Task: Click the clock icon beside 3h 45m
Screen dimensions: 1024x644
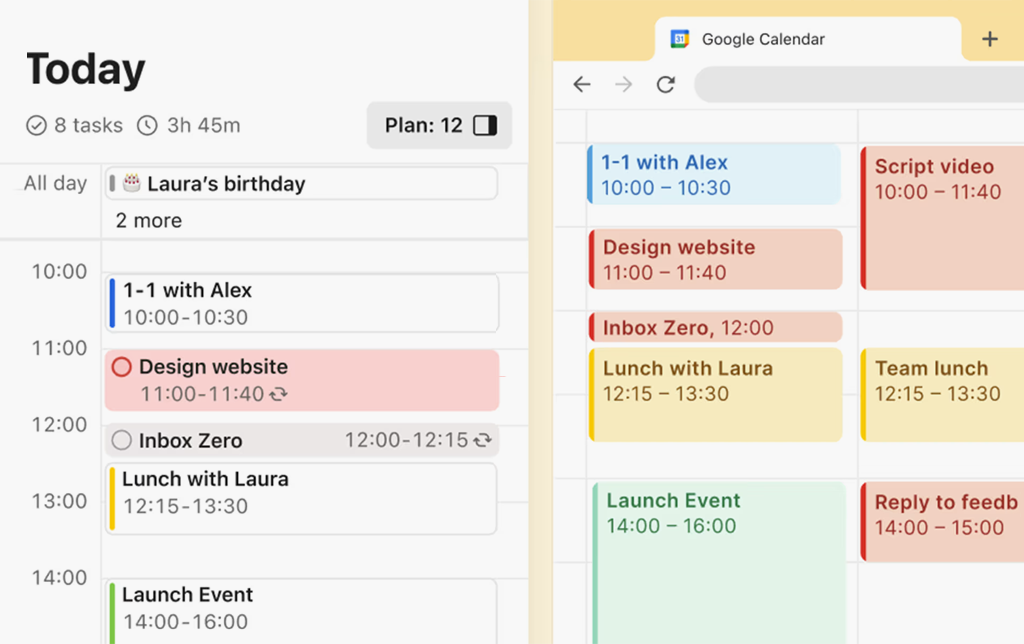Action: (x=147, y=126)
